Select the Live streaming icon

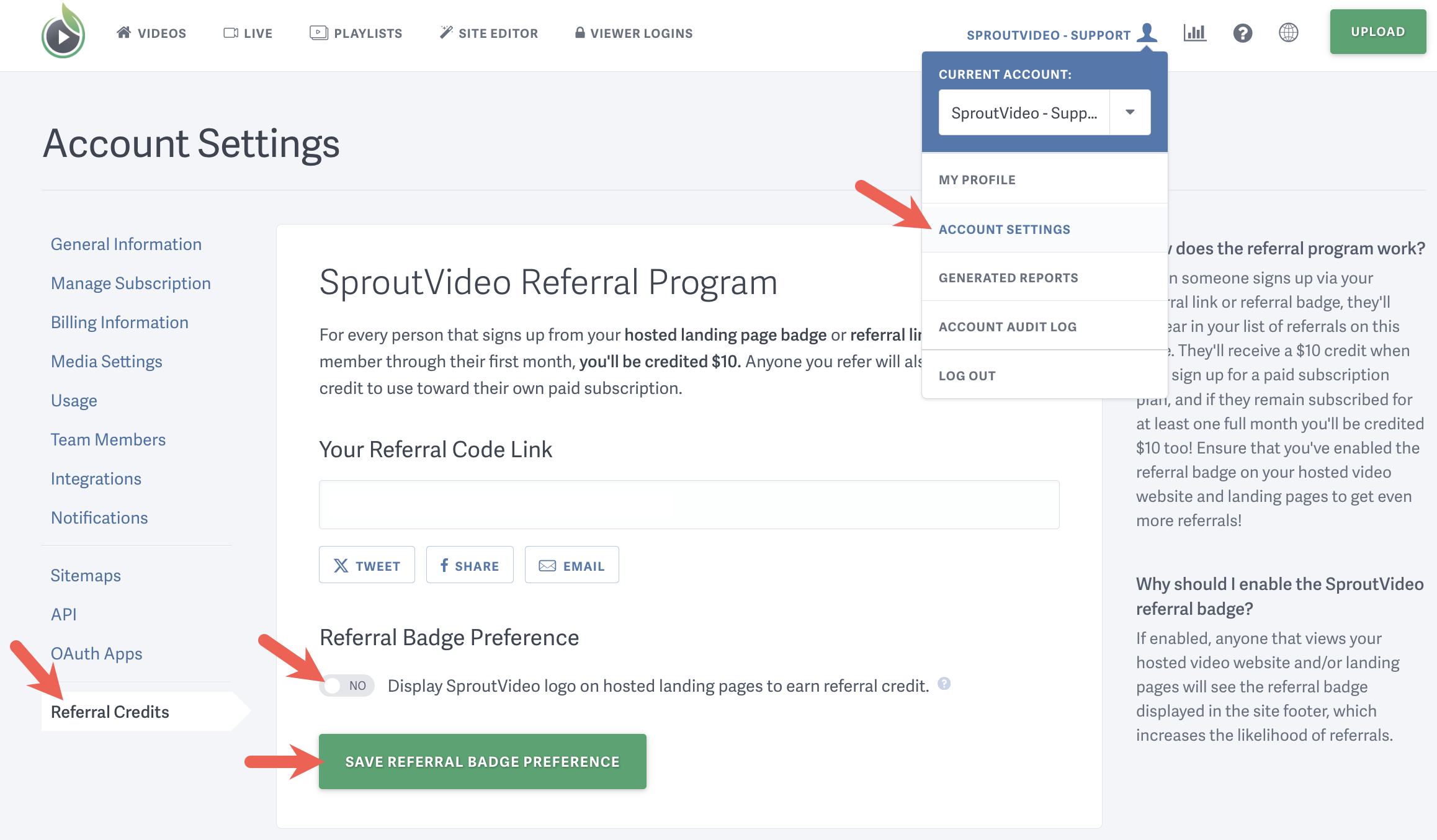231,32
